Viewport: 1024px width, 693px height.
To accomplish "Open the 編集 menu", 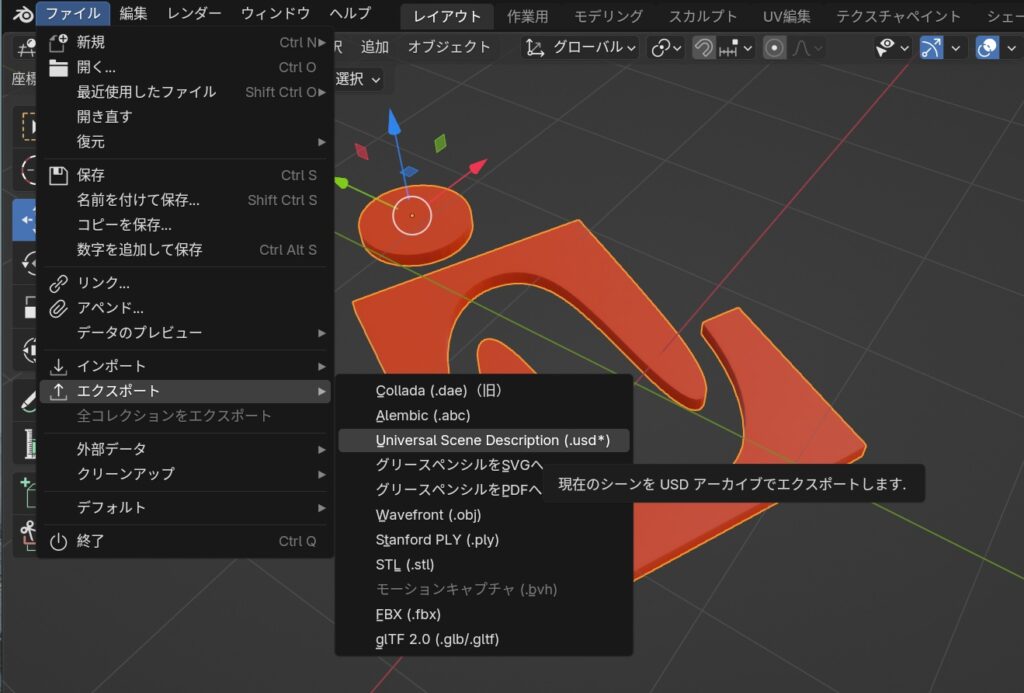I will [x=133, y=14].
